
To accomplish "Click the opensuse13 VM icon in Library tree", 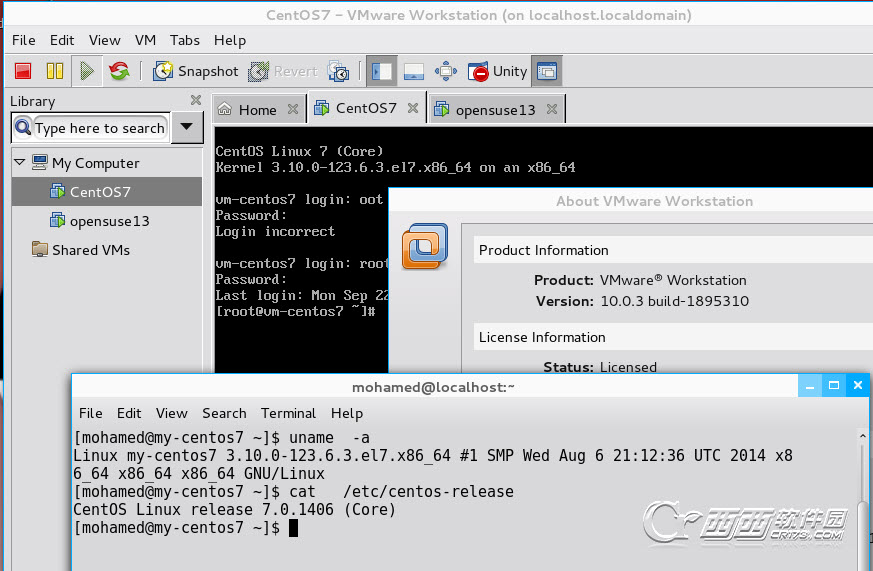I will pos(58,220).
